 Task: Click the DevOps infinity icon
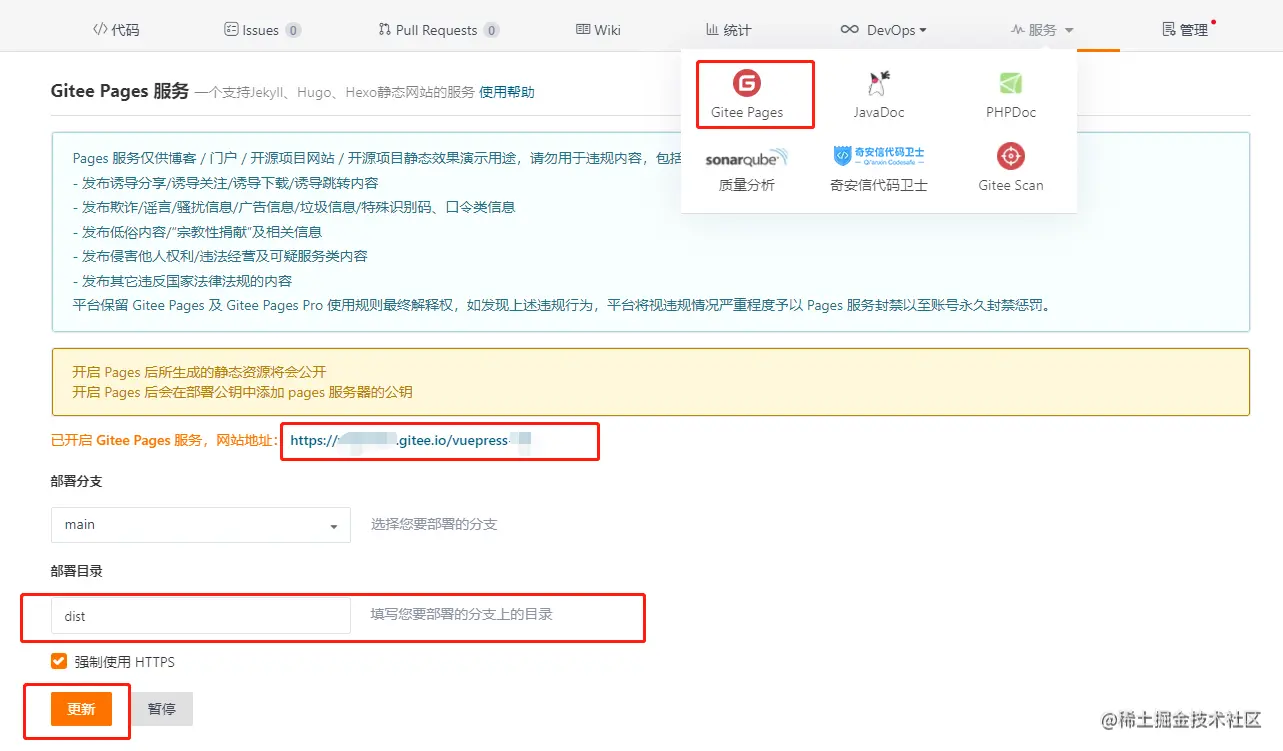(850, 30)
